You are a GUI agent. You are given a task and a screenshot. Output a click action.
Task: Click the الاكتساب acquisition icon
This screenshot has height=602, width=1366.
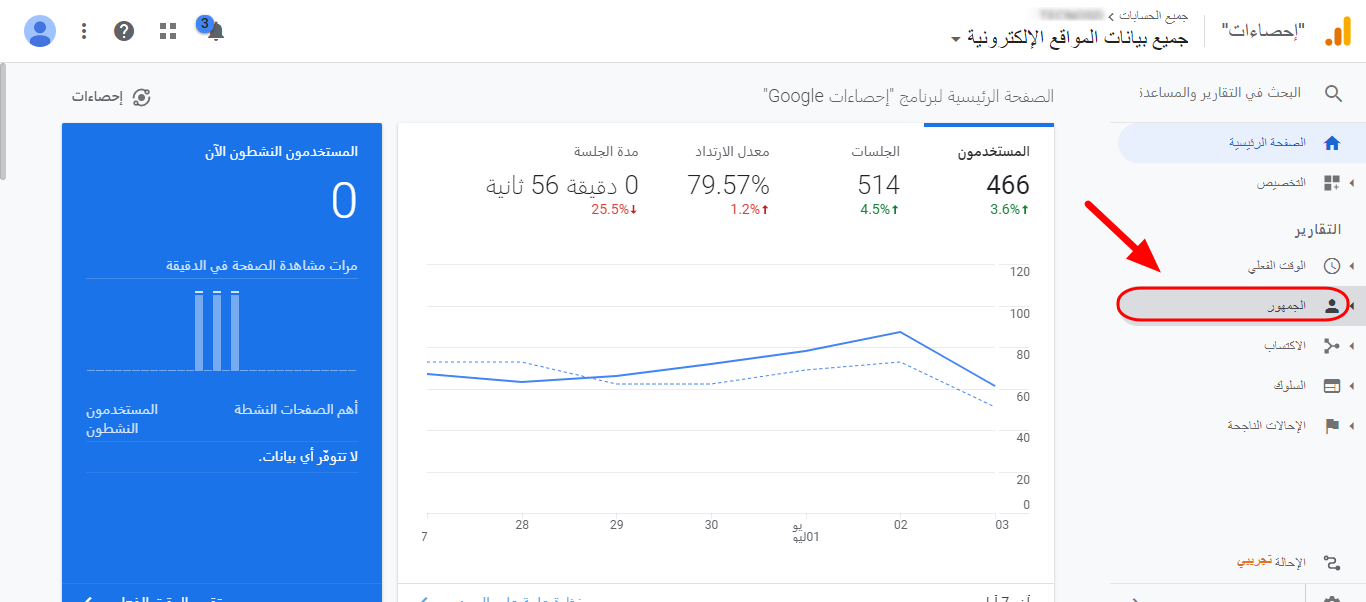[1332, 346]
